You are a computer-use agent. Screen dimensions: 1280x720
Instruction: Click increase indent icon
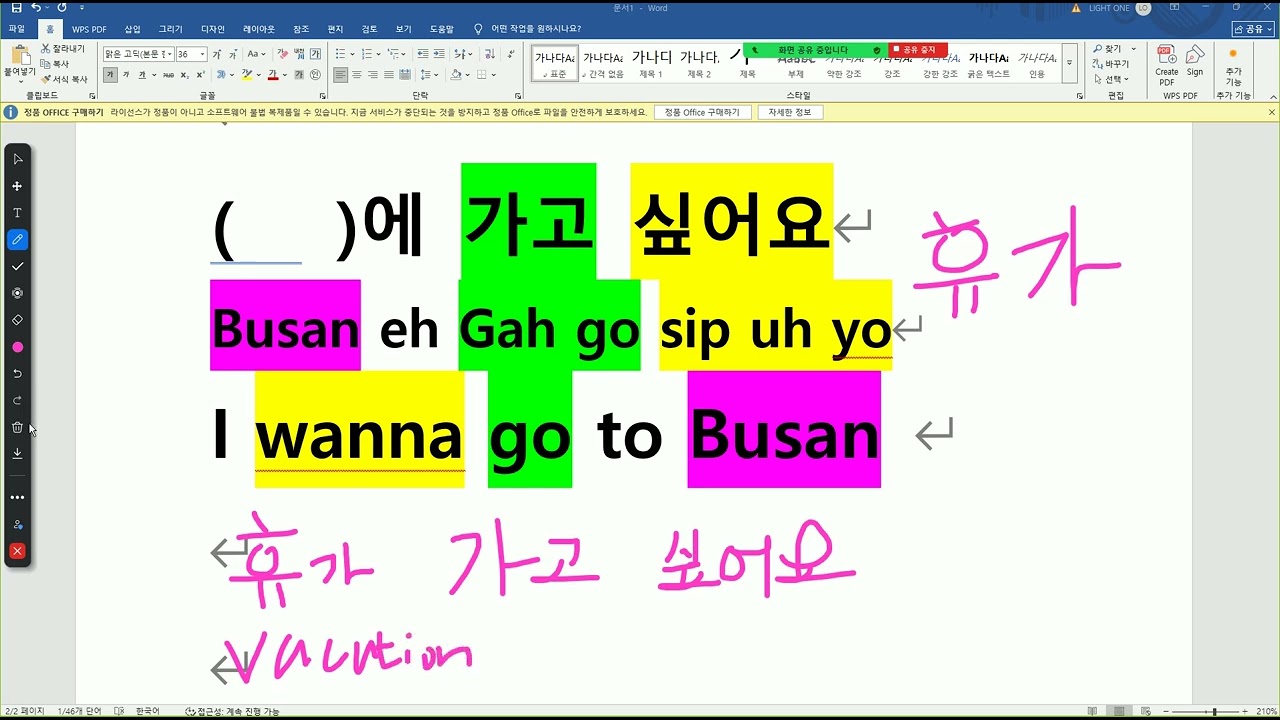[440, 54]
